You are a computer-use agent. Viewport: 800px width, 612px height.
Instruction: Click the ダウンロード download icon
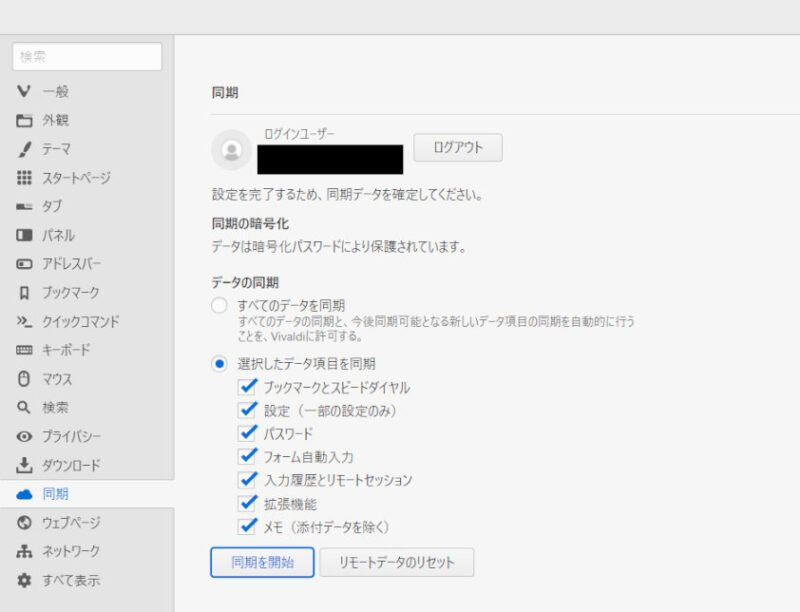pos(24,465)
